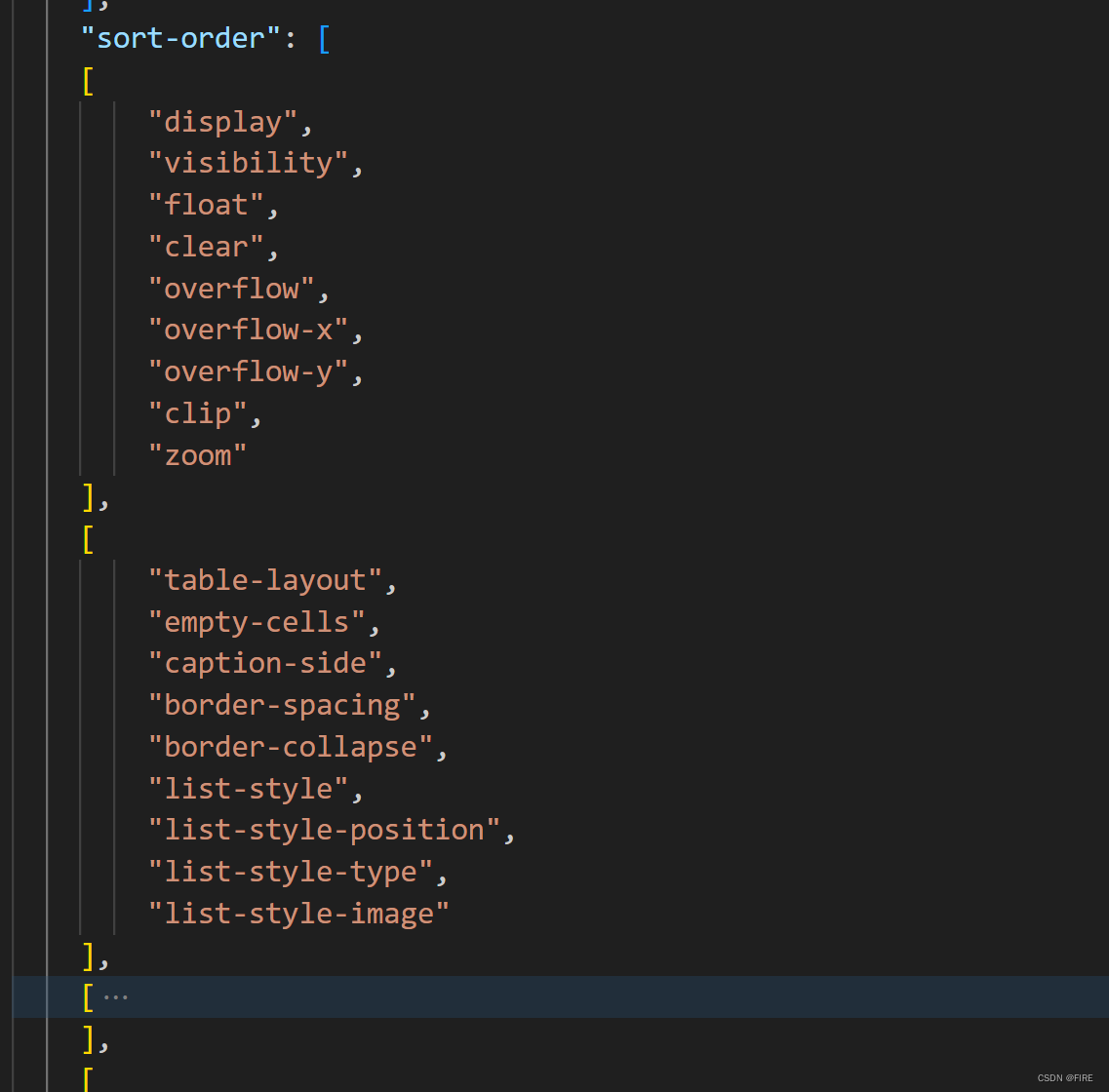Click the blue bracket after "sort-order"
1109x1092 pixels.
[324, 38]
